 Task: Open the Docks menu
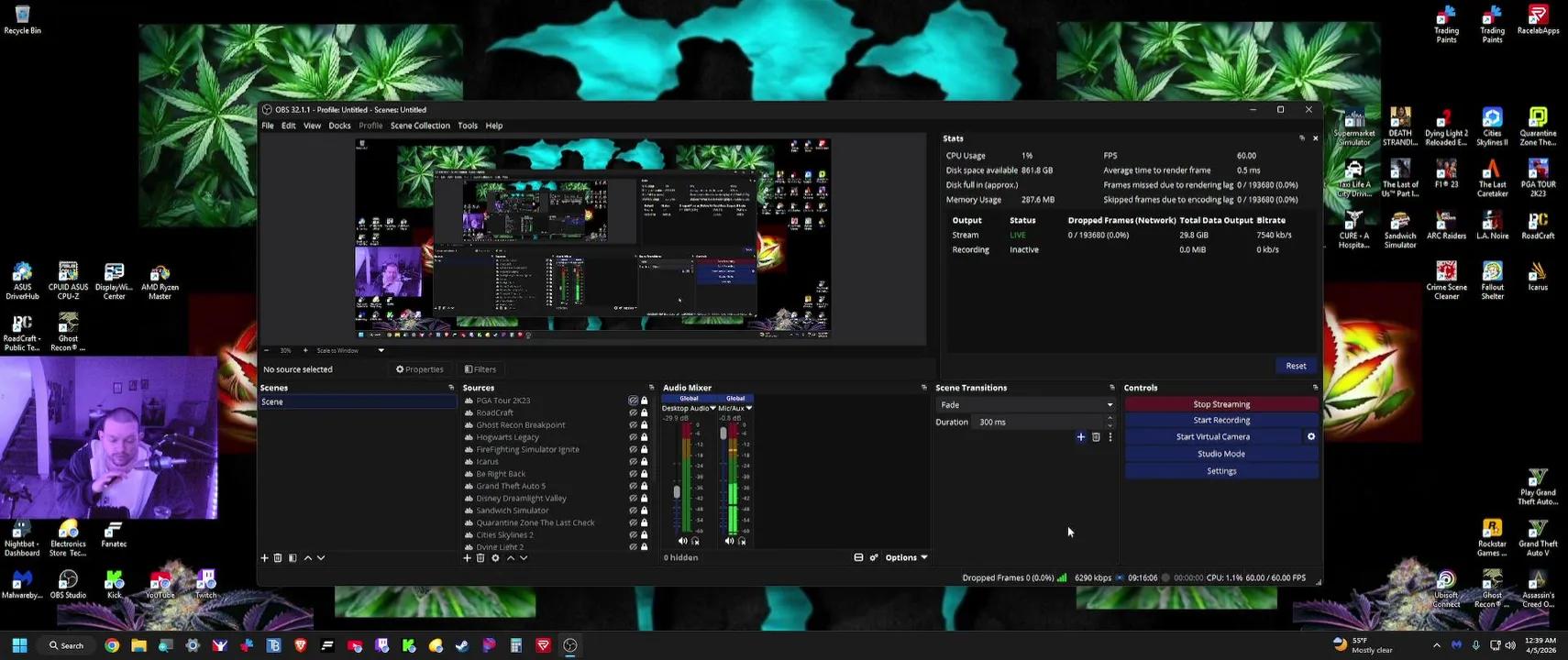pos(339,126)
